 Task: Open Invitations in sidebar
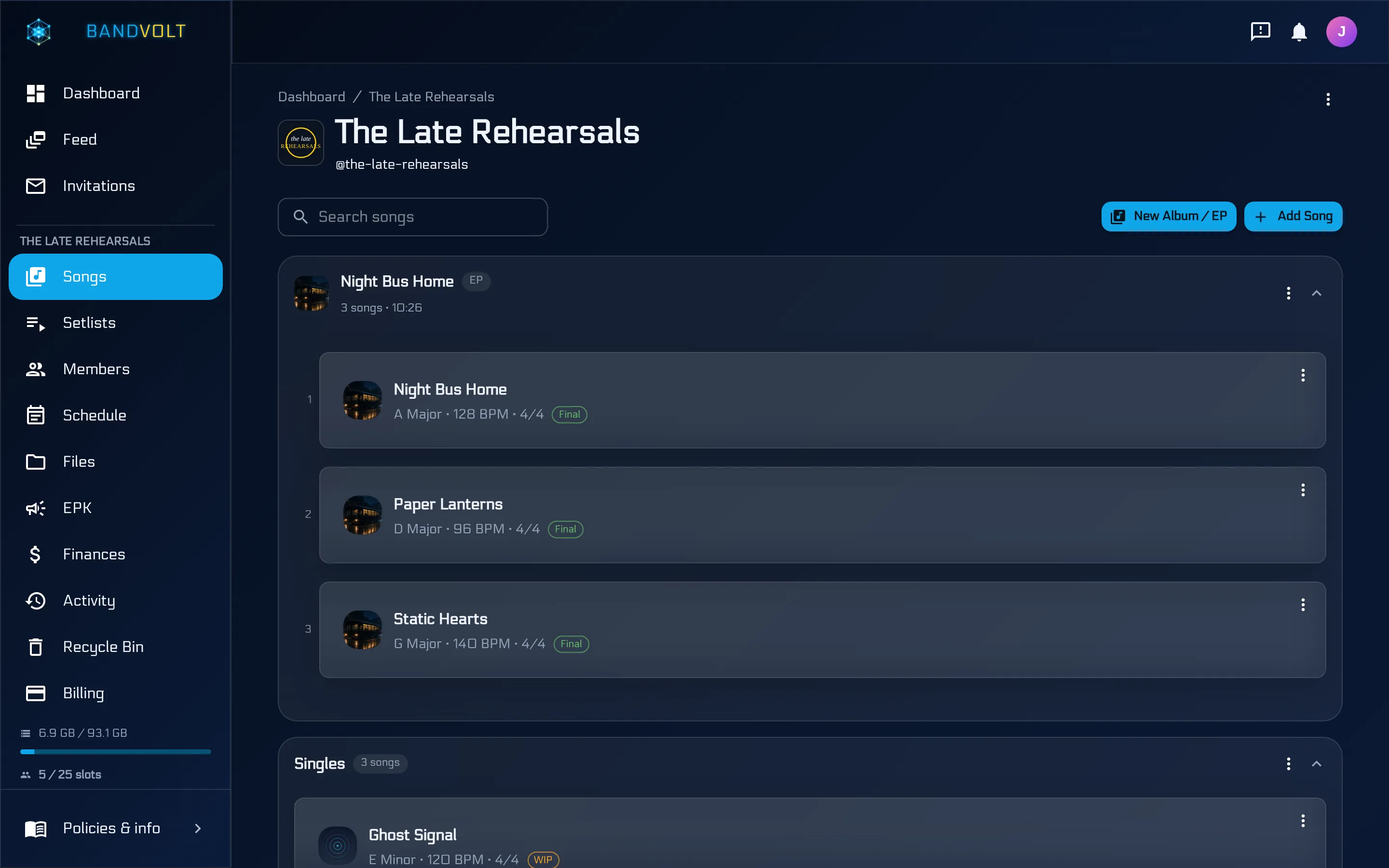pos(115,186)
